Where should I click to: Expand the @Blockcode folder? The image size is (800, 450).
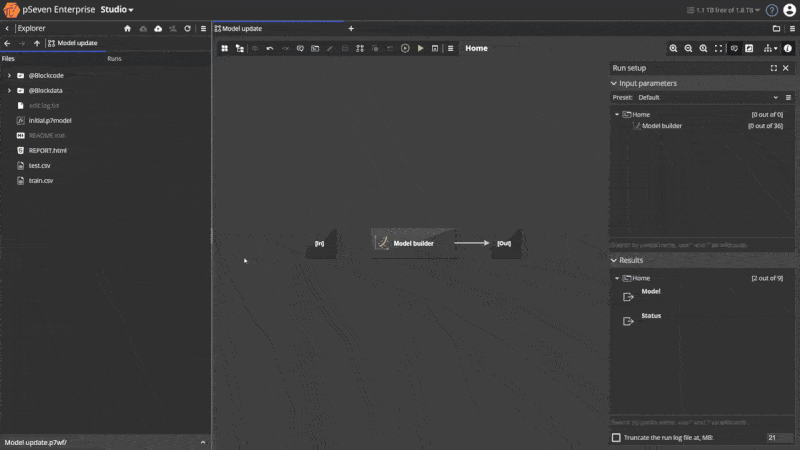tap(9, 76)
